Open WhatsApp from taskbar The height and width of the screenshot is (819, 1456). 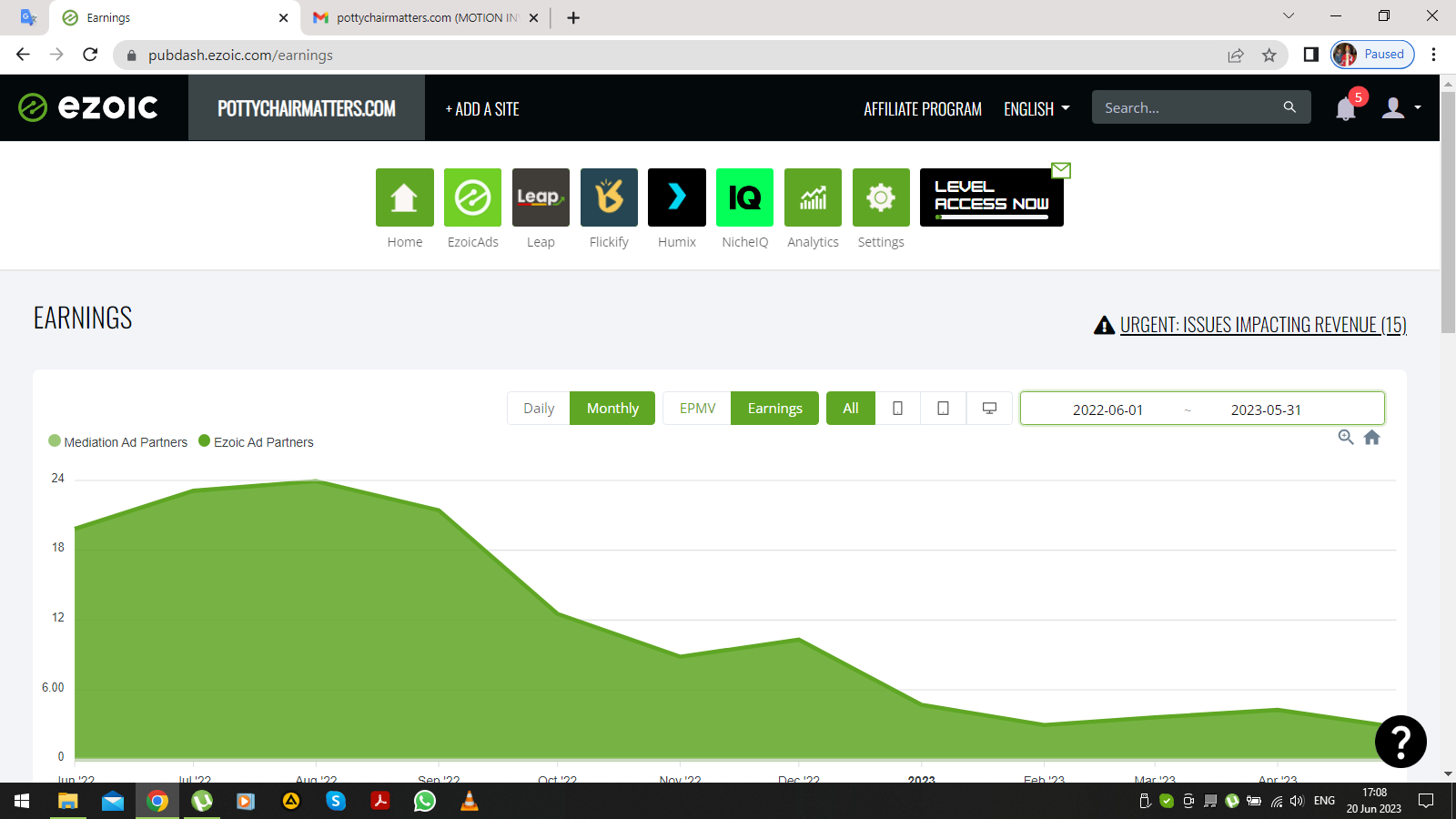point(425,801)
